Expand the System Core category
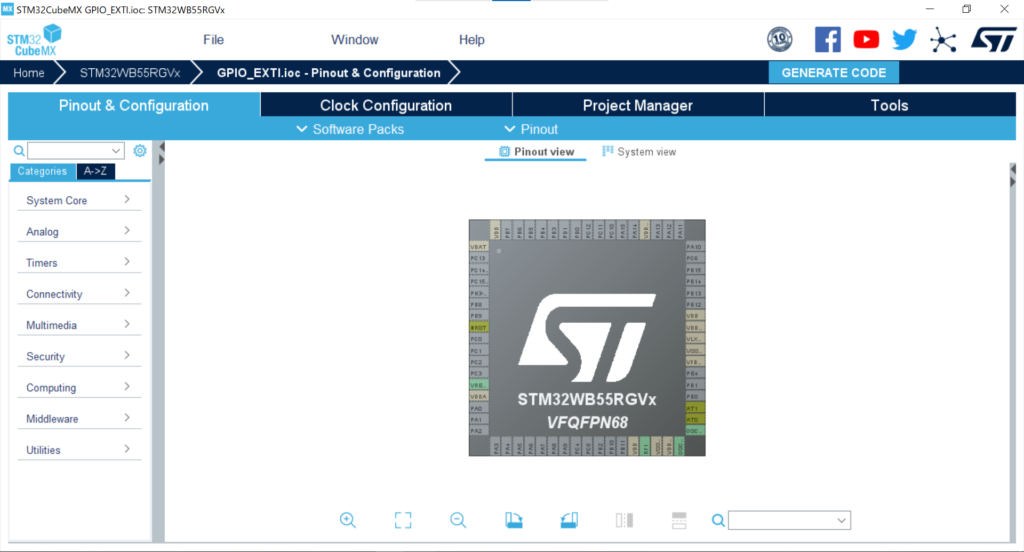The height and width of the screenshot is (552, 1024). (79, 201)
